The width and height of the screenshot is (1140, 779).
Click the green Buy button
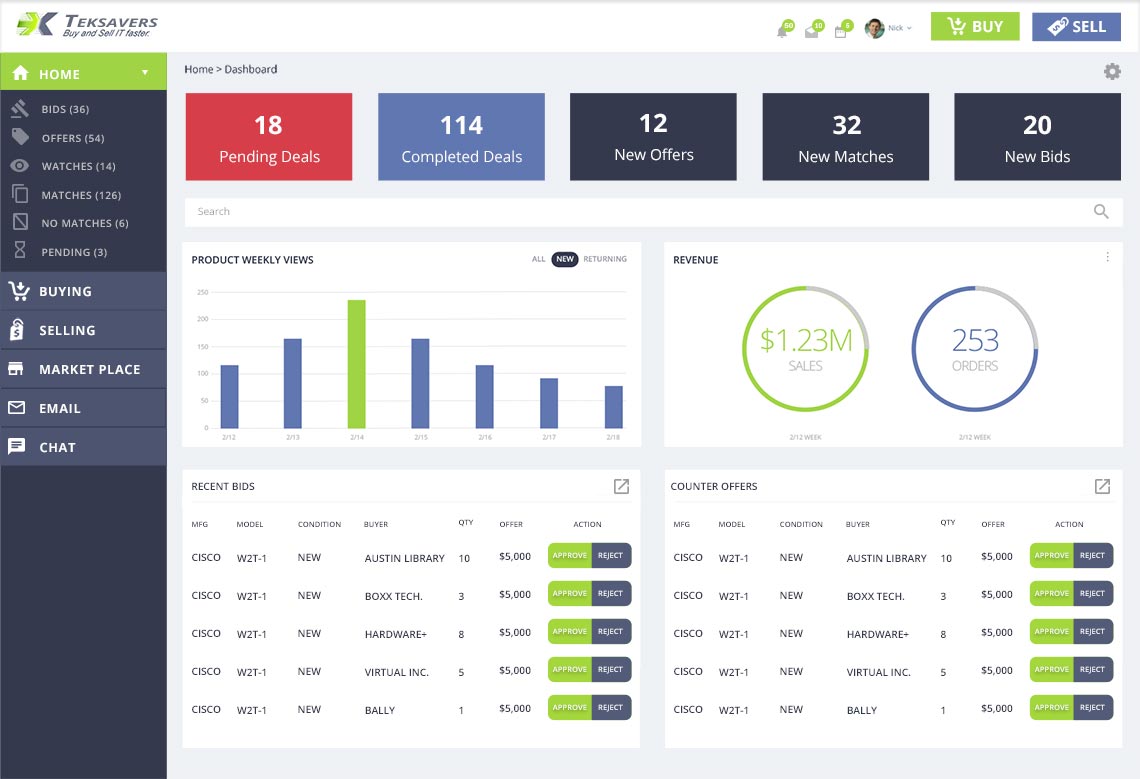coord(974,27)
